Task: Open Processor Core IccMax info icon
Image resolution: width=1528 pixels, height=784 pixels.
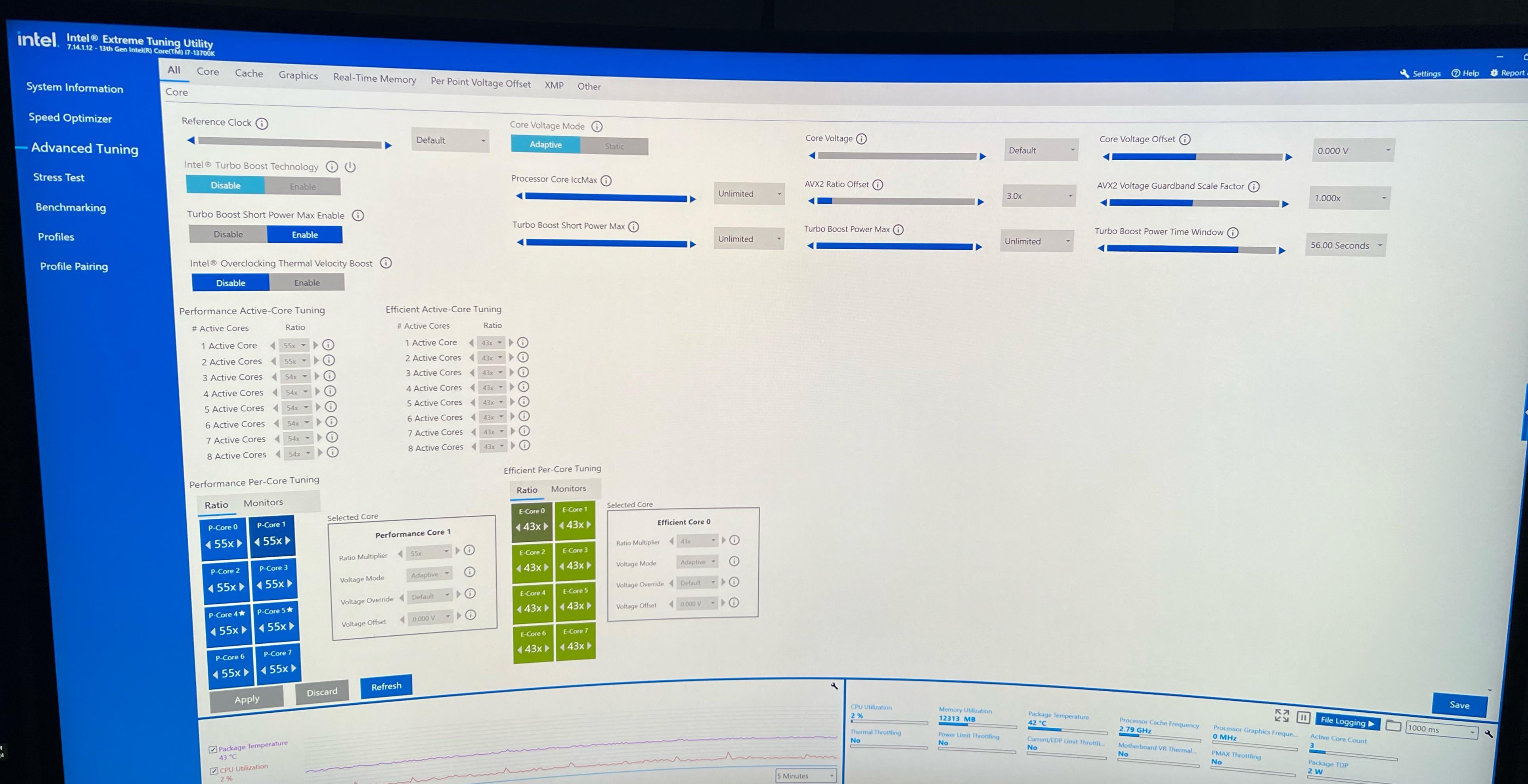Action: pyautogui.click(x=606, y=180)
